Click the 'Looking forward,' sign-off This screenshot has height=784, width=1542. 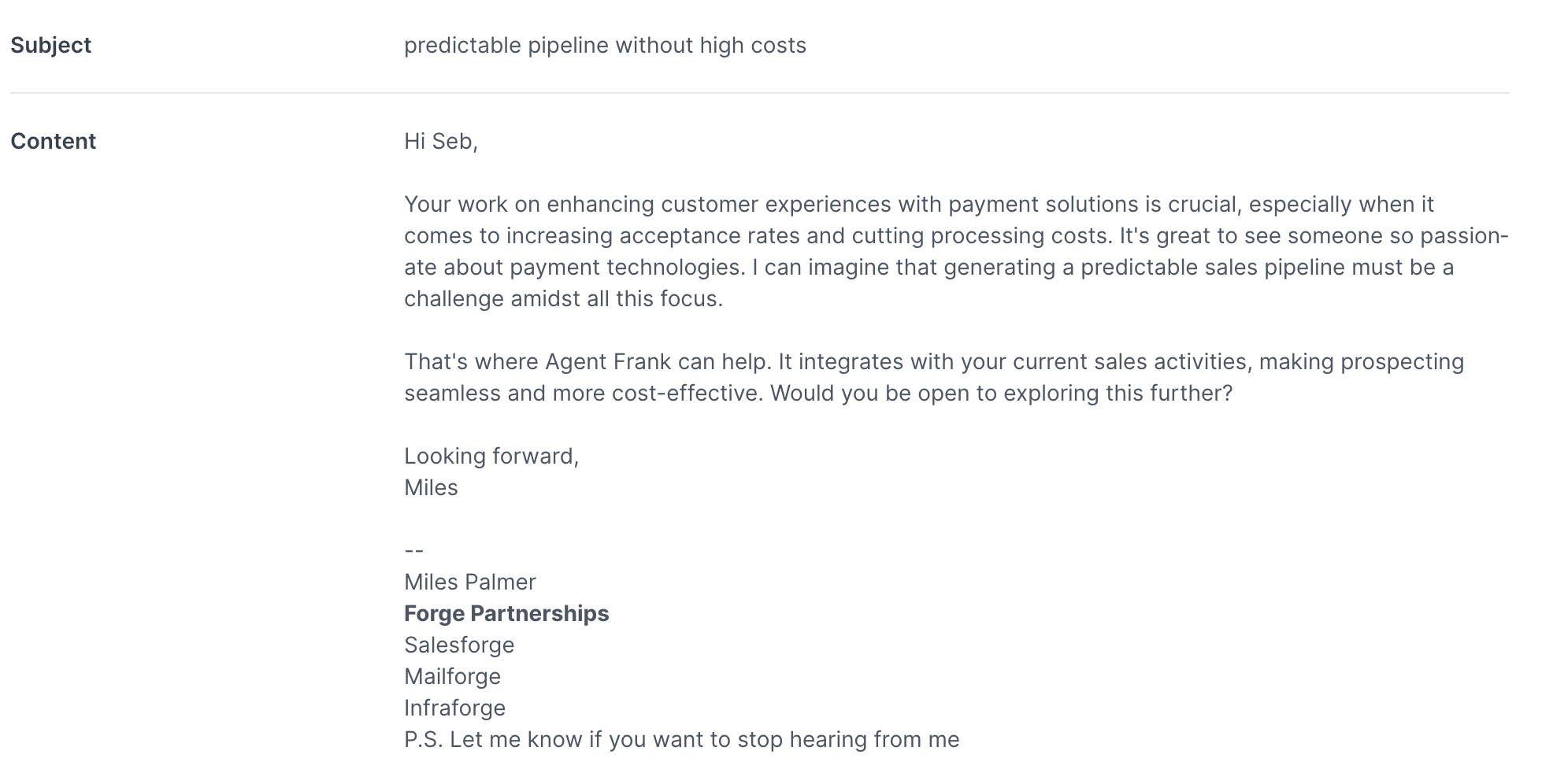pos(491,457)
